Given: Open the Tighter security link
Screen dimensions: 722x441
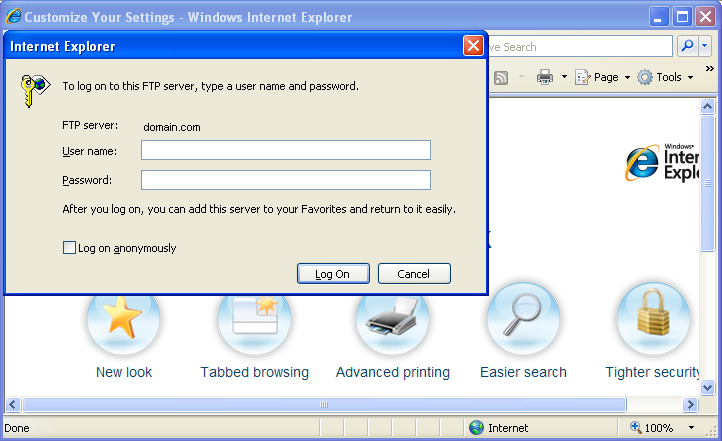Looking at the screenshot, I should (652, 372).
